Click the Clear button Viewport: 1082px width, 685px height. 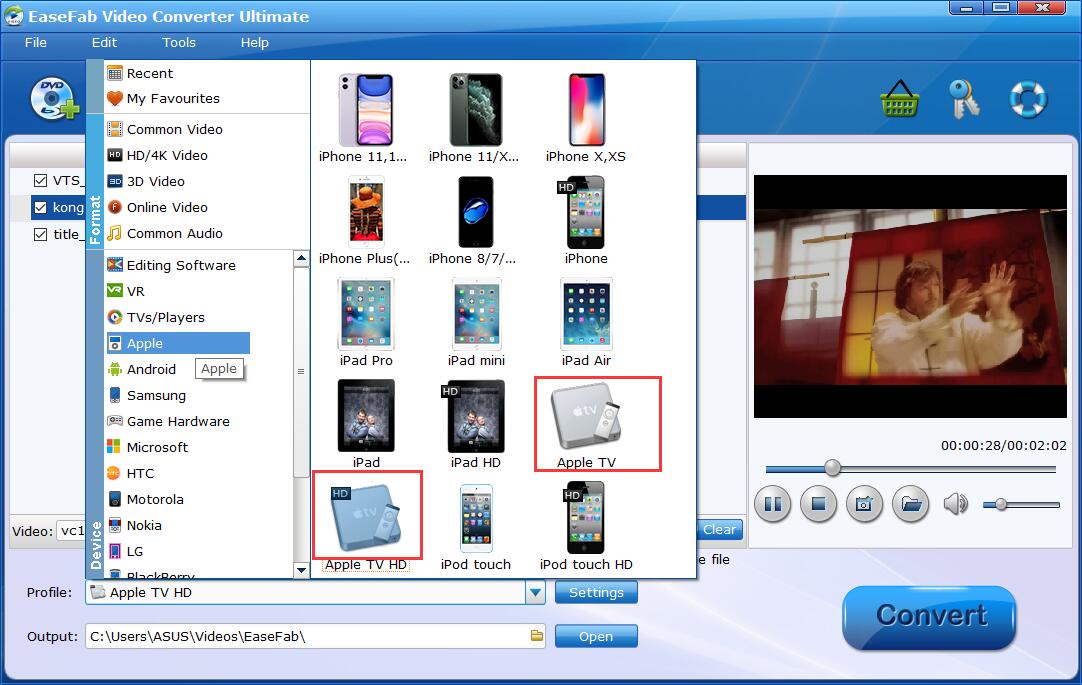[x=719, y=530]
